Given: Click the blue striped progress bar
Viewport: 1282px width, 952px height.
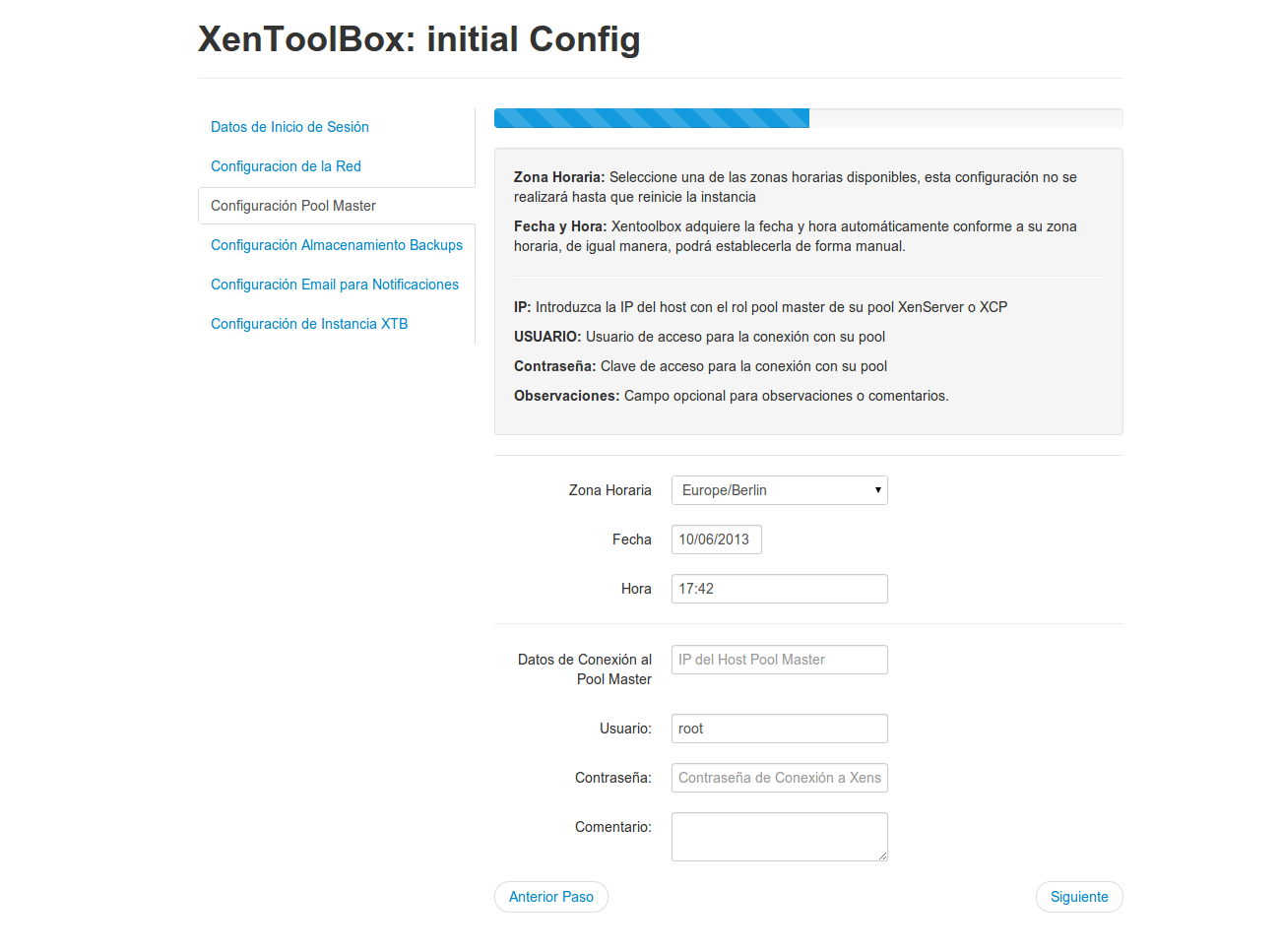Looking at the screenshot, I should pyautogui.click(x=652, y=118).
